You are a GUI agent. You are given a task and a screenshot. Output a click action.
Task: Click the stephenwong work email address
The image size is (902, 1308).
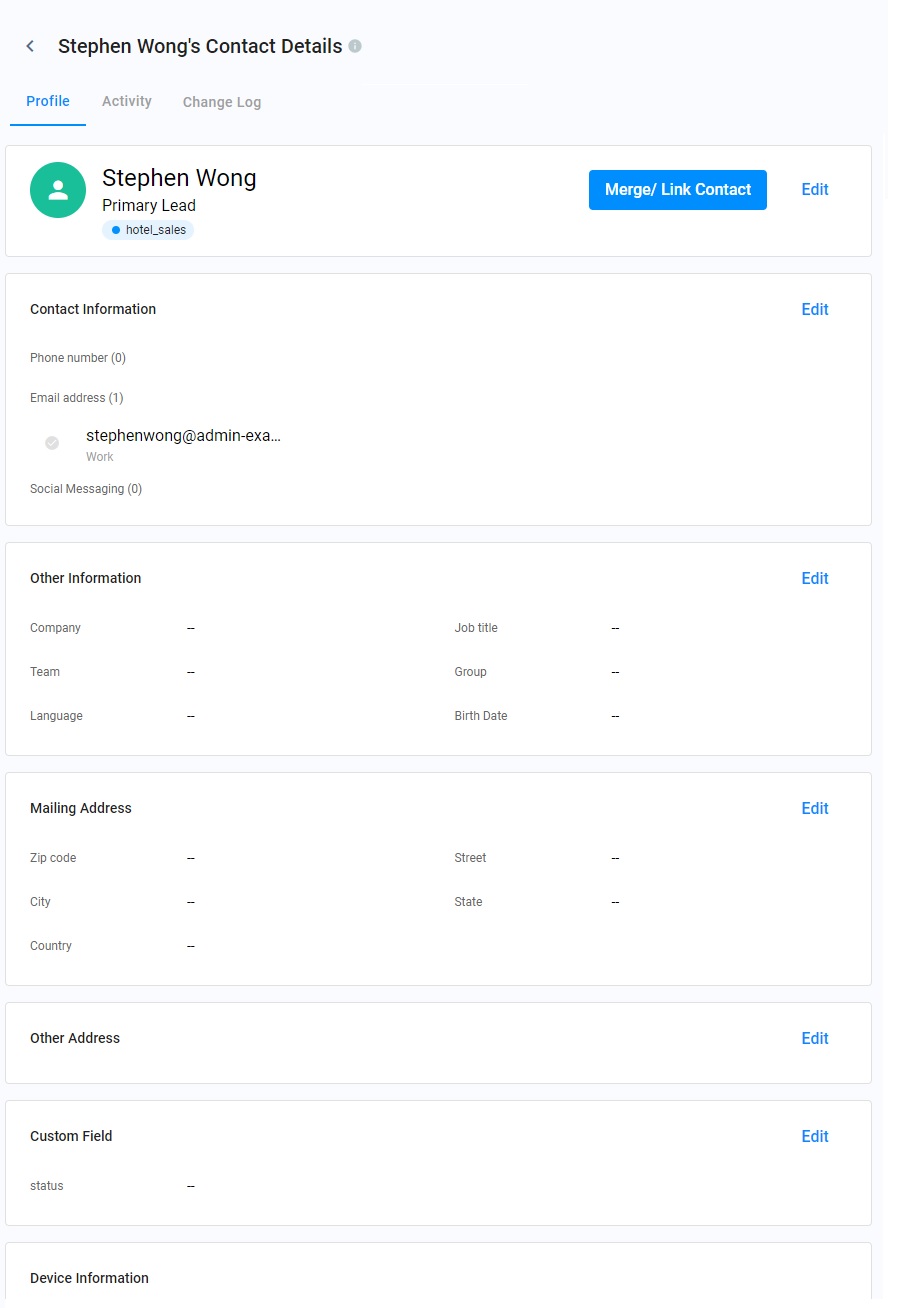pos(183,436)
